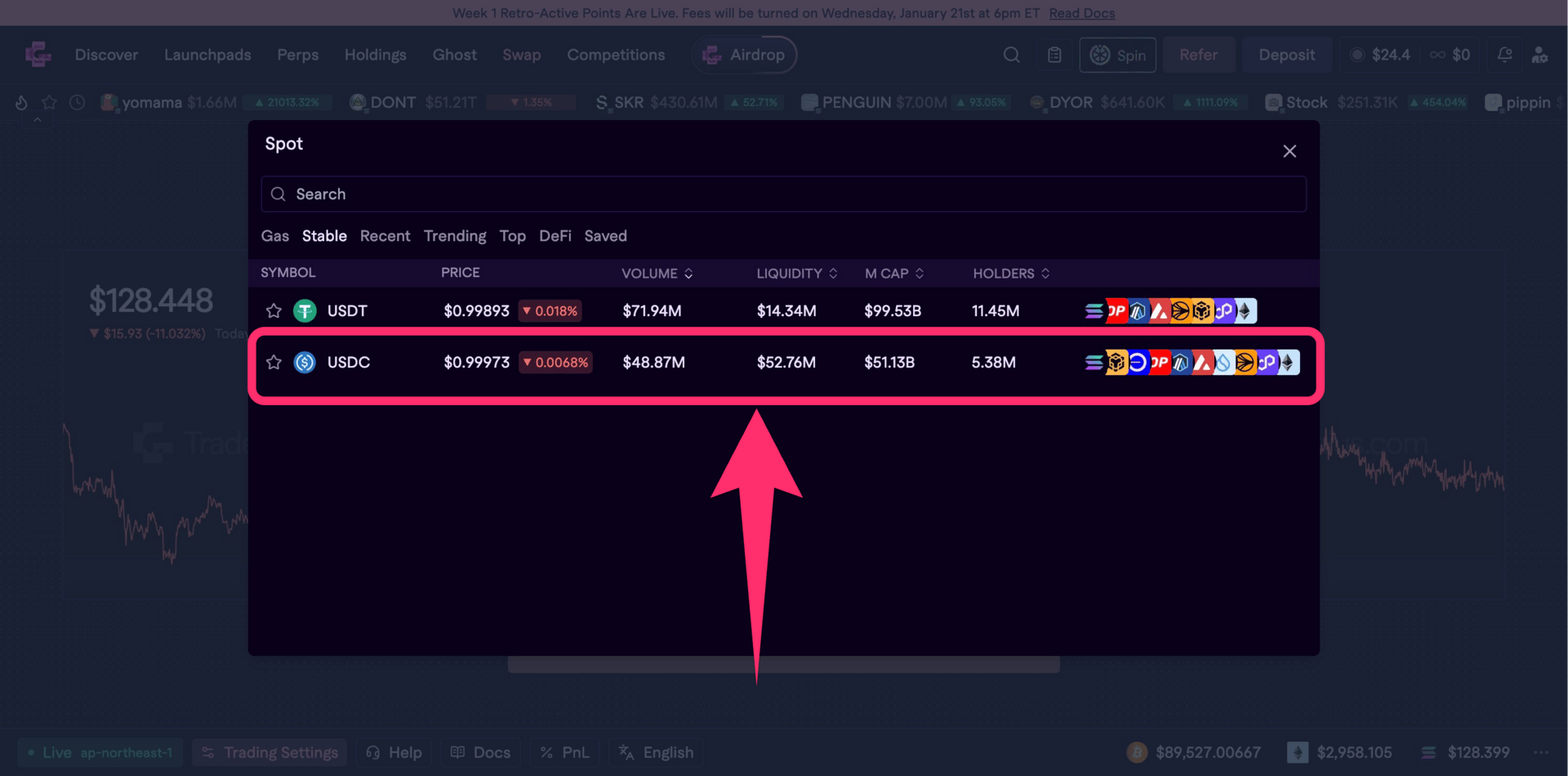Click the Airdrop button
Screen dimensions: 1568x776
[744, 55]
